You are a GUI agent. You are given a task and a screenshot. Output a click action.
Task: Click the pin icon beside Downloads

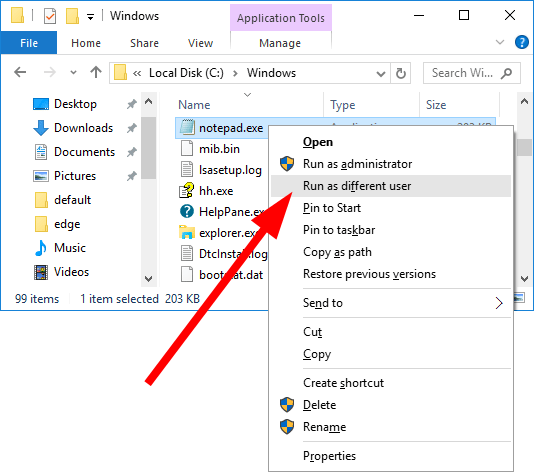pos(131,128)
